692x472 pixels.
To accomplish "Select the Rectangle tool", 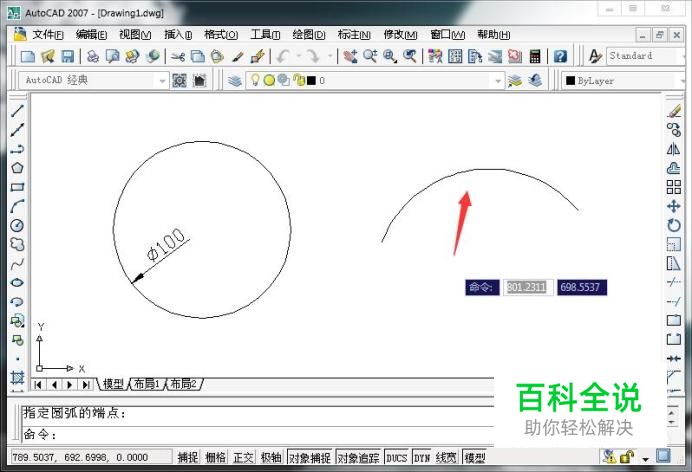I will pos(17,187).
